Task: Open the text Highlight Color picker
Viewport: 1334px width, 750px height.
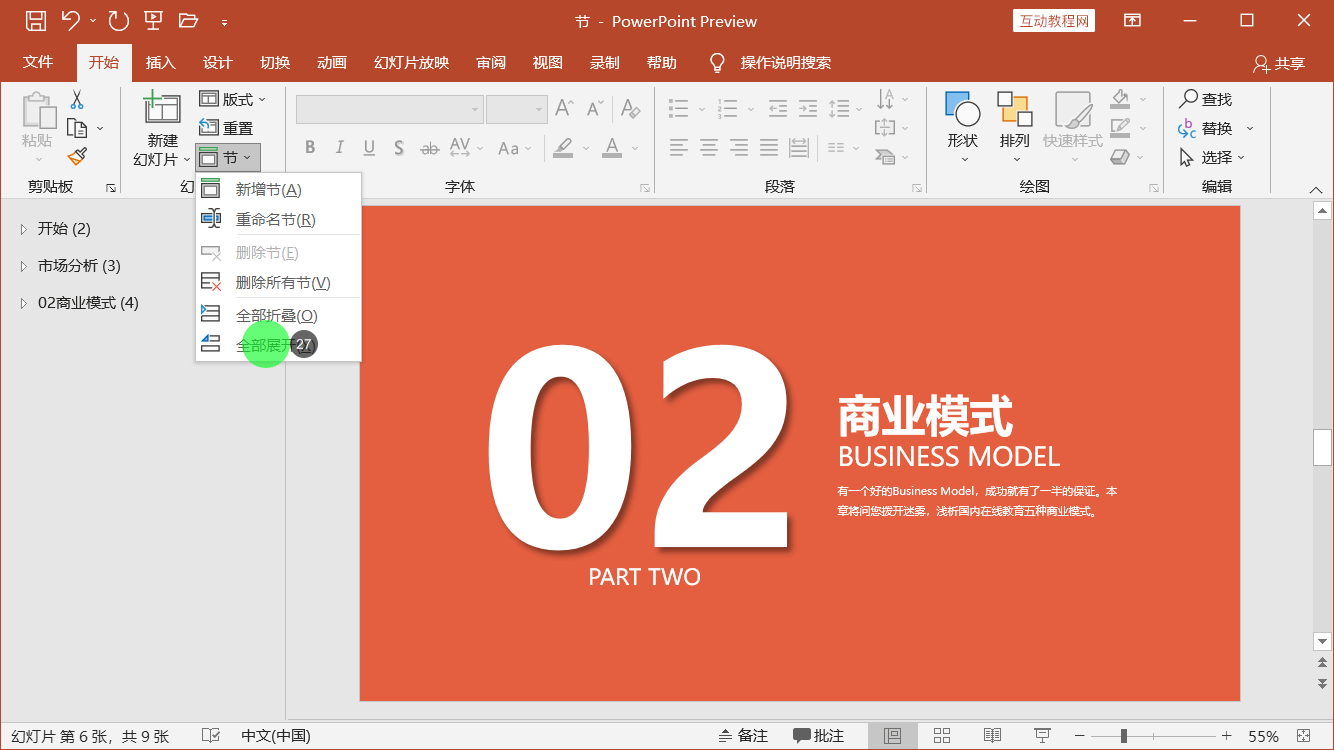Action: tap(563, 148)
